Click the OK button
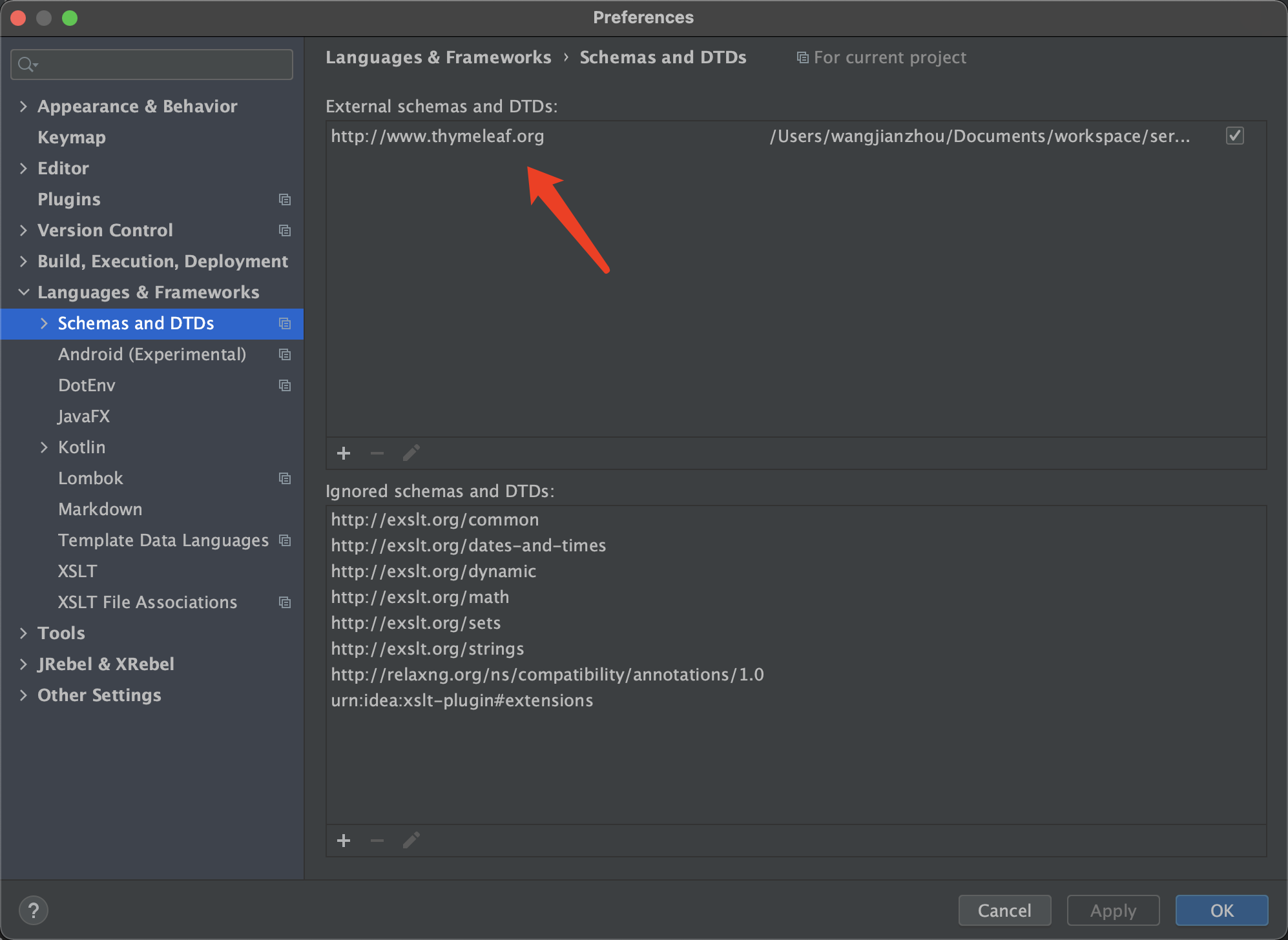Image resolution: width=1288 pixels, height=940 pixels. (x=1221, y=910)
